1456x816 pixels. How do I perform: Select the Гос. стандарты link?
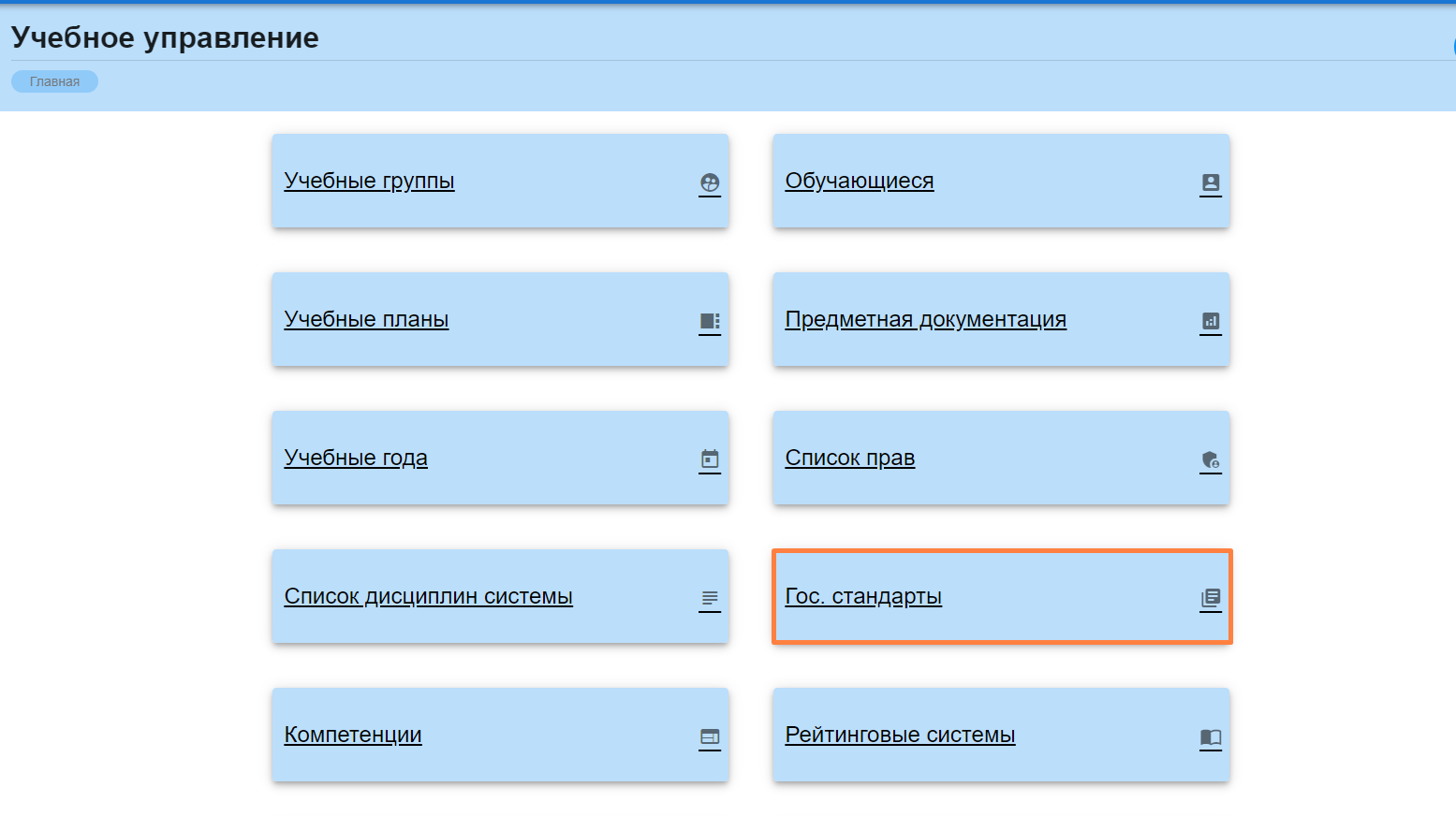[862, 596]
